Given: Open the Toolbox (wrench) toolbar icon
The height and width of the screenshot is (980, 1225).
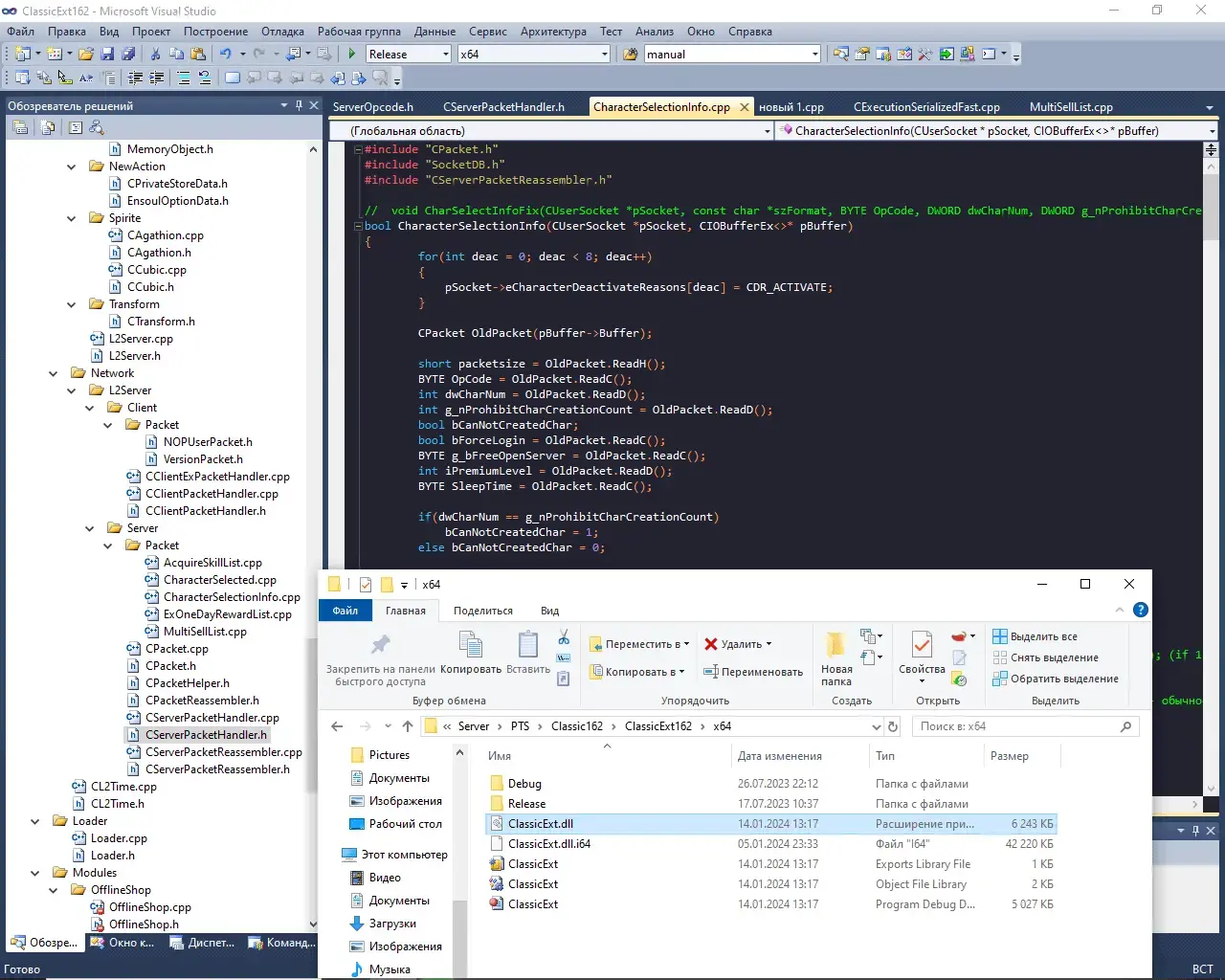Looking at the screenshot, I should tap(925, 55).
